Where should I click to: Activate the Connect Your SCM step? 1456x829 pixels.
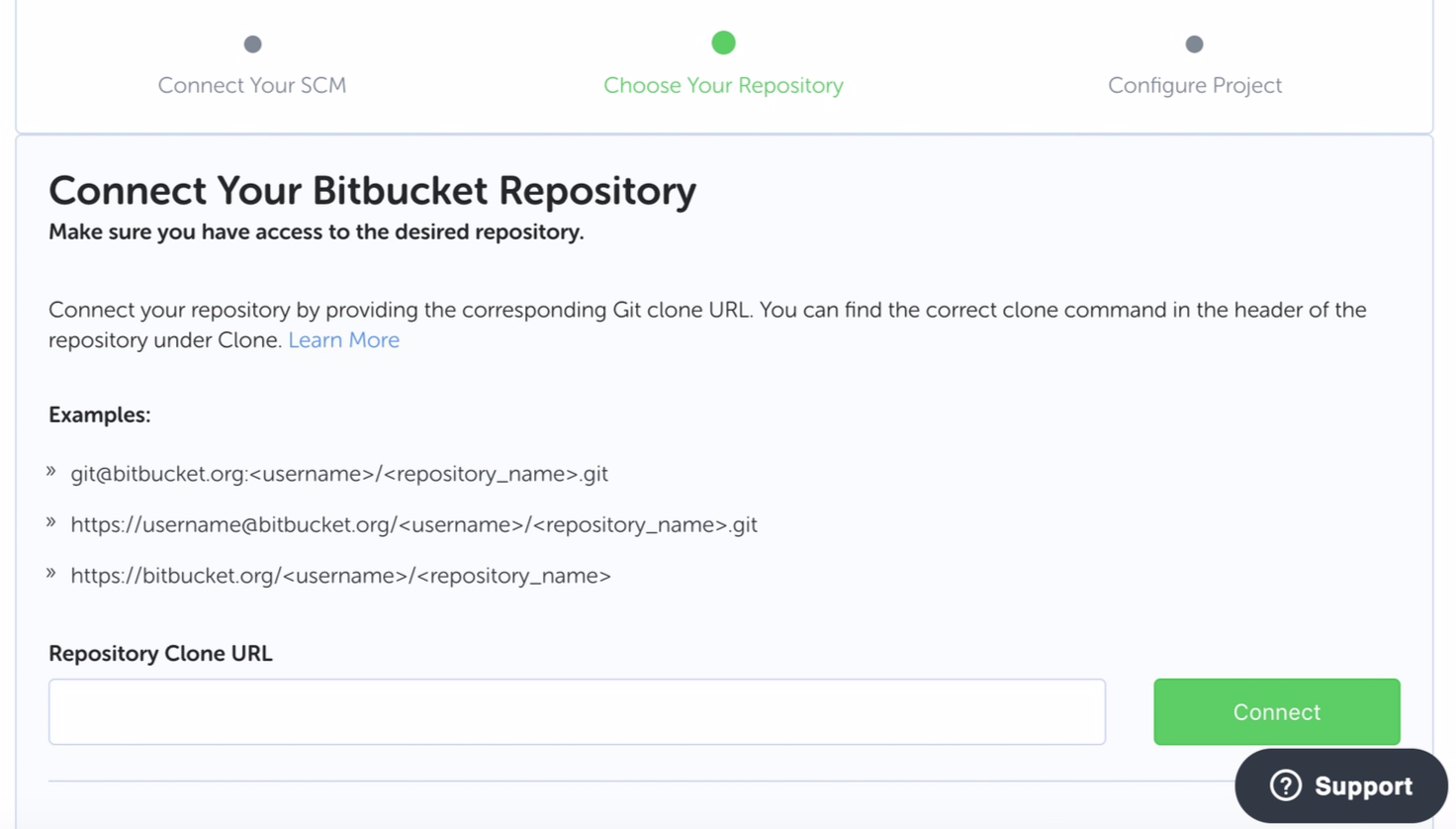252,85
